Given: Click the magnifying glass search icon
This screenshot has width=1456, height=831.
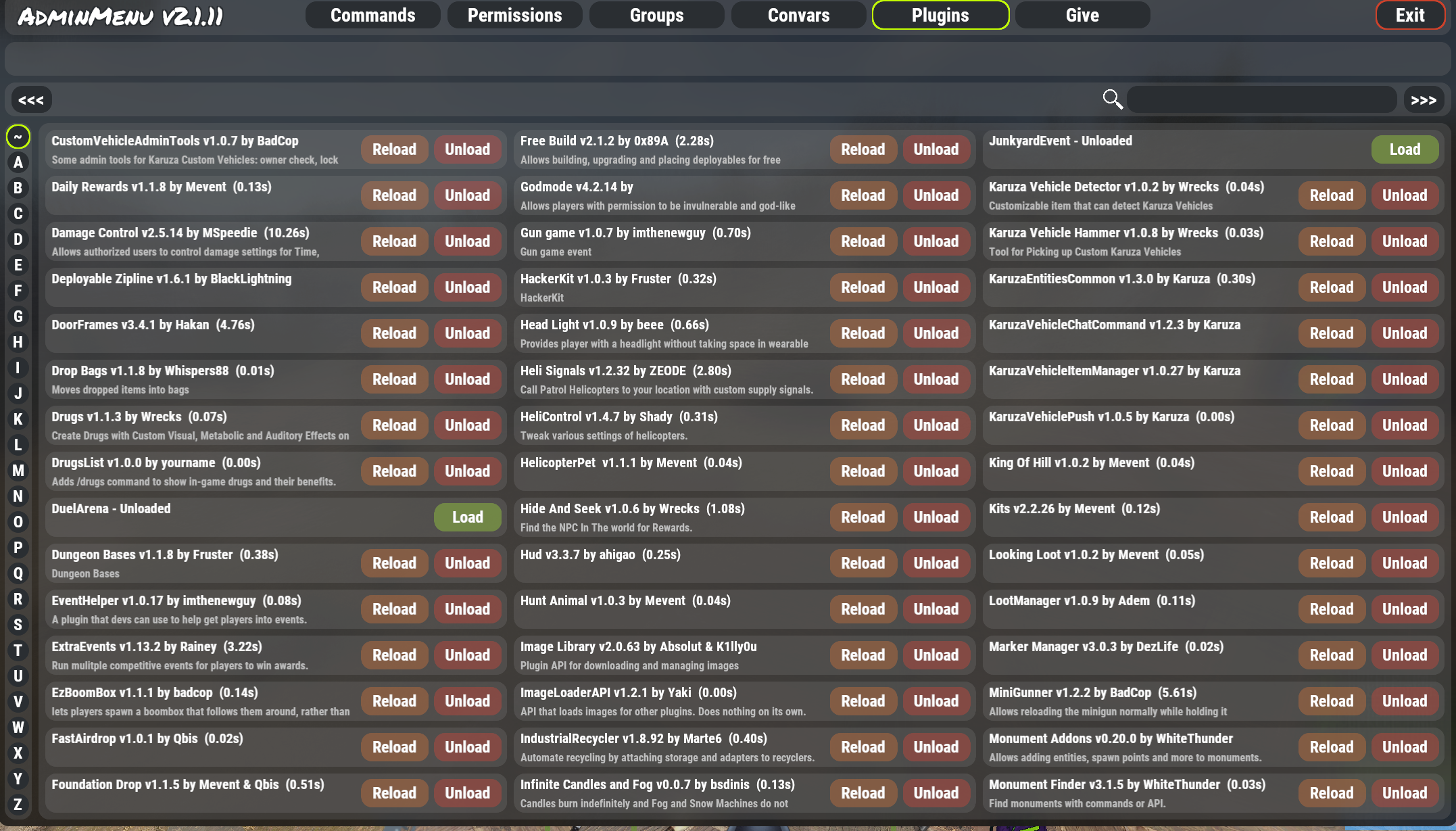Looking at the screenshot, I should [x=1112, y=99].
